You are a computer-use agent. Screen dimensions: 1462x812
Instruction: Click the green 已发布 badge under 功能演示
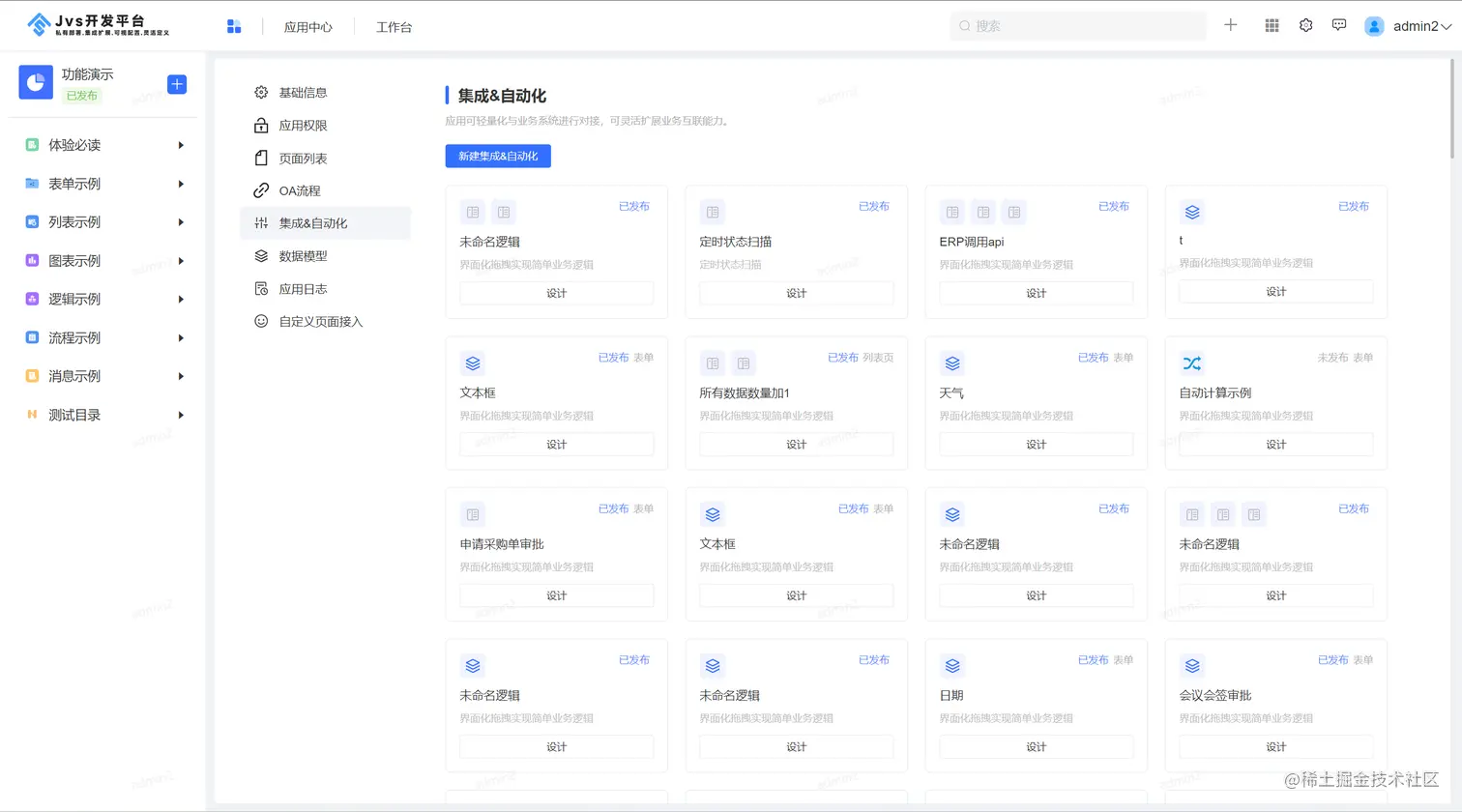point(82,96)
